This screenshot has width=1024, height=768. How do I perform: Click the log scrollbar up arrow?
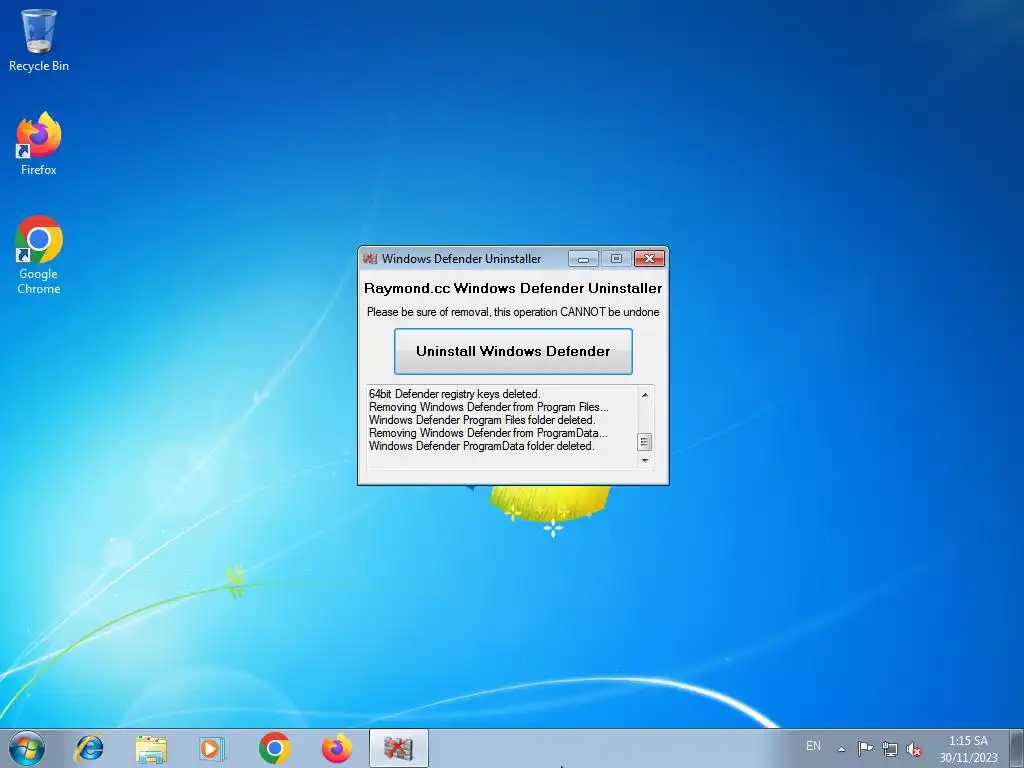pyautogui.click(x=645, y=394)
